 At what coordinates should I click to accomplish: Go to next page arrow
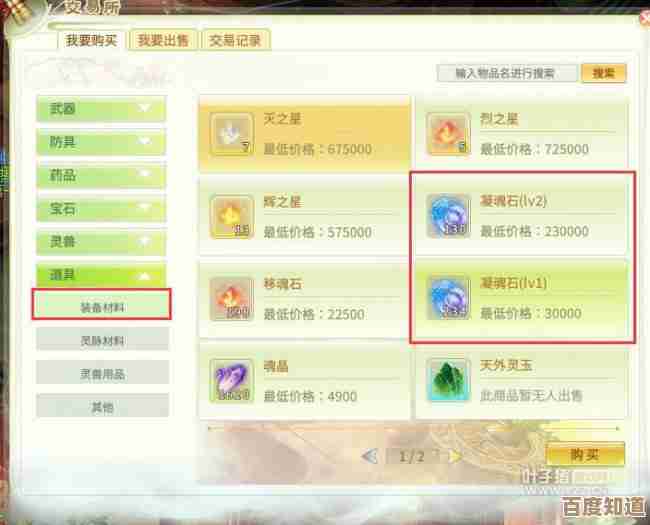tap(455, 457)
